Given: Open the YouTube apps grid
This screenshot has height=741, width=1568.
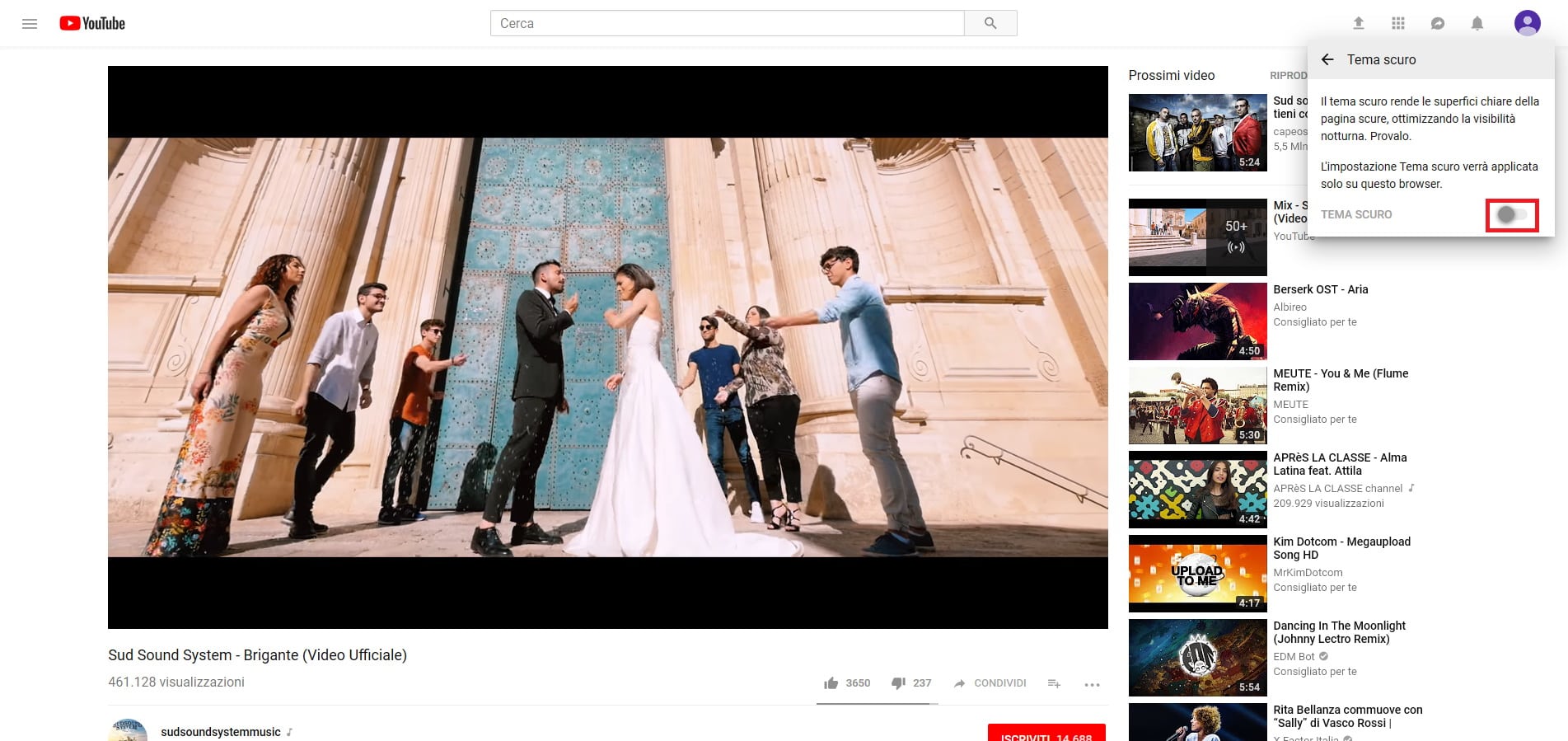Looking at the screenshot, I should tap(1398, 24).
